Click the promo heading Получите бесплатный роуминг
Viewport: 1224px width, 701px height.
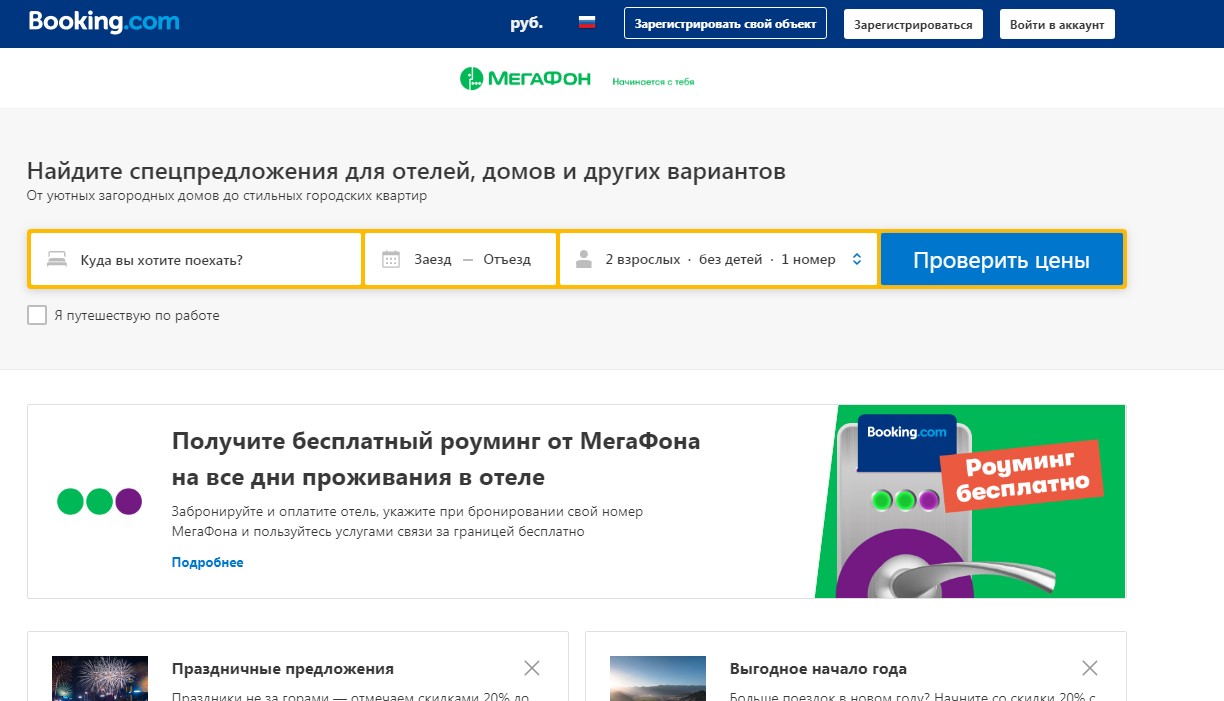click(x=436, y=458)
